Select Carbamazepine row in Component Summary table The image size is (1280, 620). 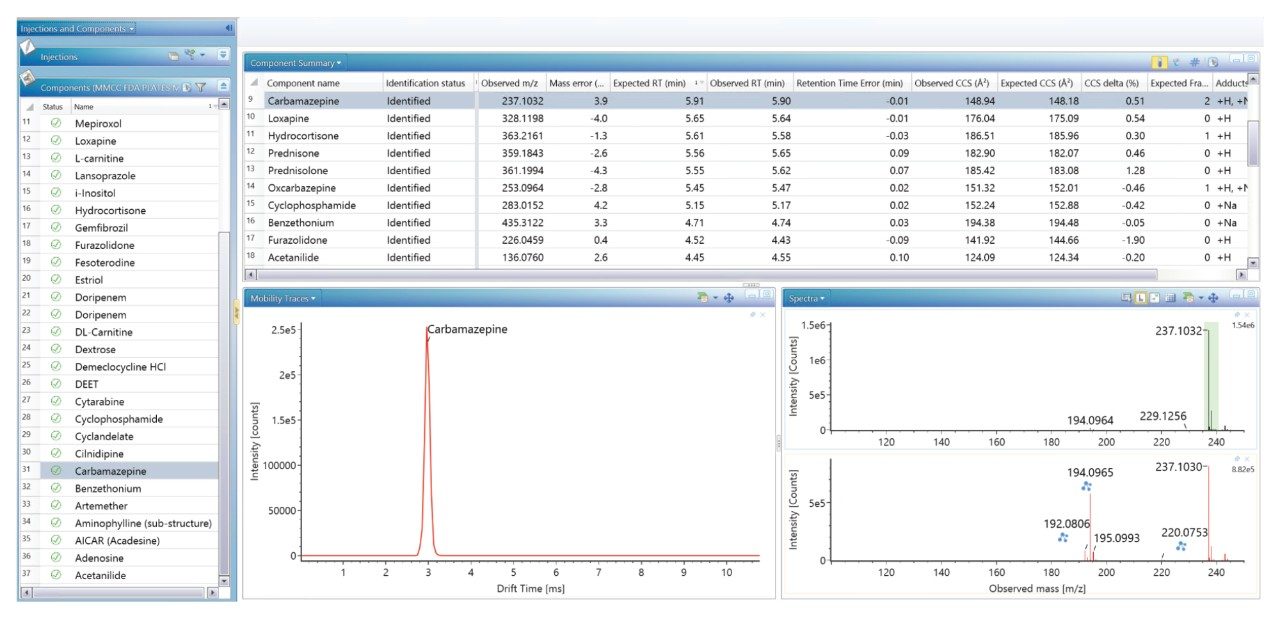pyautogui.click(x=746, y=101)
